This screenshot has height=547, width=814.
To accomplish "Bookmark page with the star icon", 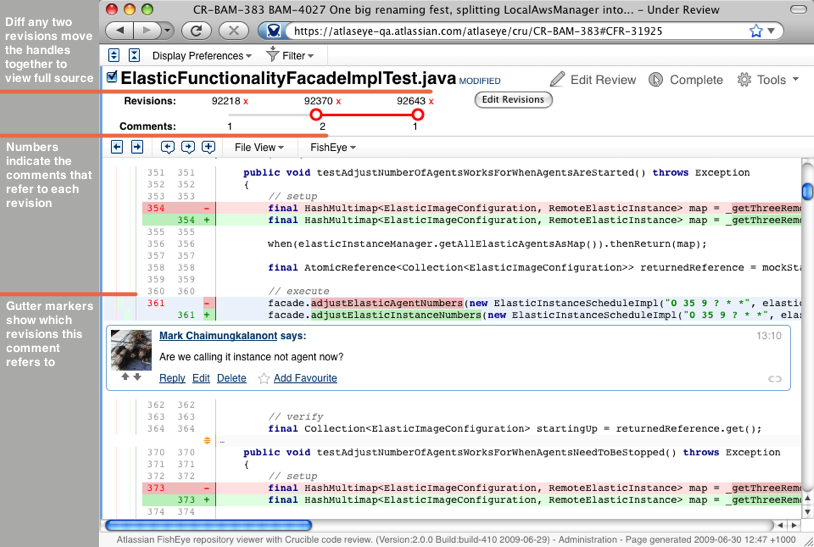I will [x=756, y=31].
